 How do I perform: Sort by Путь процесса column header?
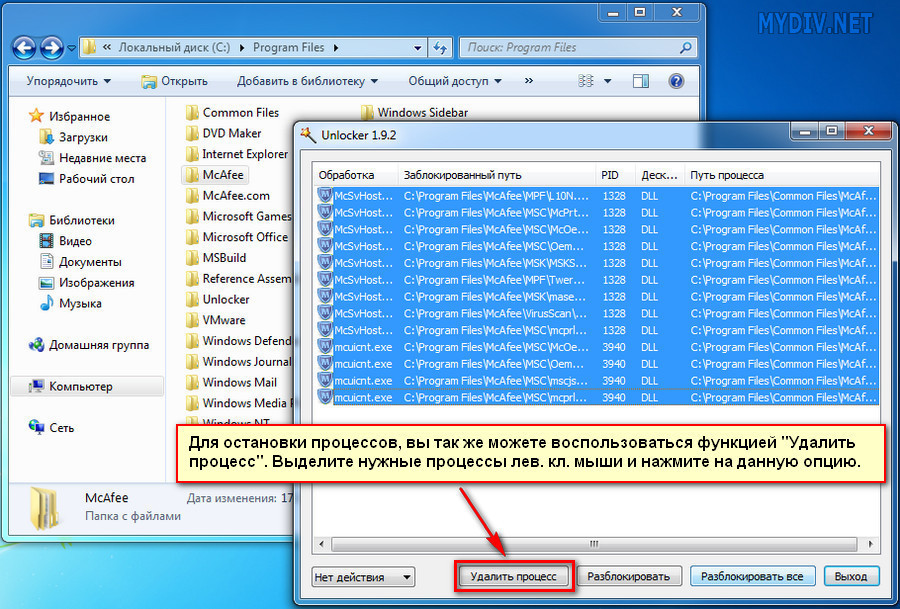(782, 175)
